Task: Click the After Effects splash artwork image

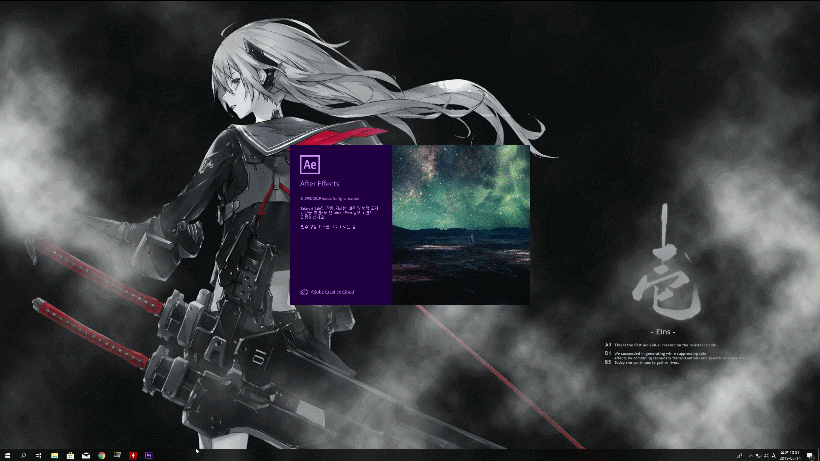Action: point(461,225)
